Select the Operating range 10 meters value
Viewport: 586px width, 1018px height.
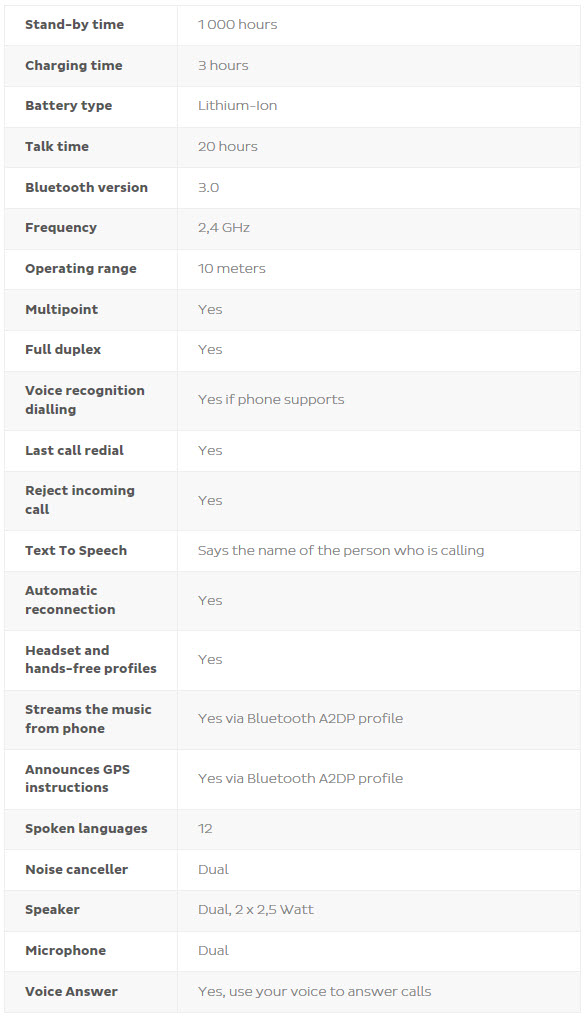[232, 269]
